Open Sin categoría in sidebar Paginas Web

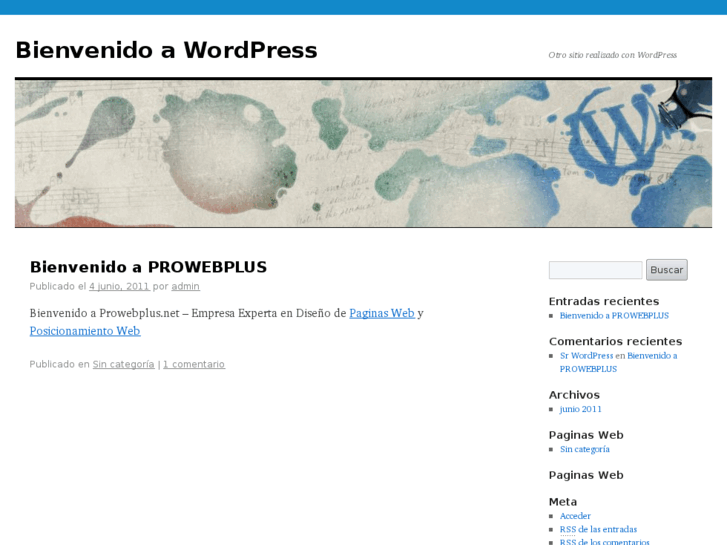point(584,449)
